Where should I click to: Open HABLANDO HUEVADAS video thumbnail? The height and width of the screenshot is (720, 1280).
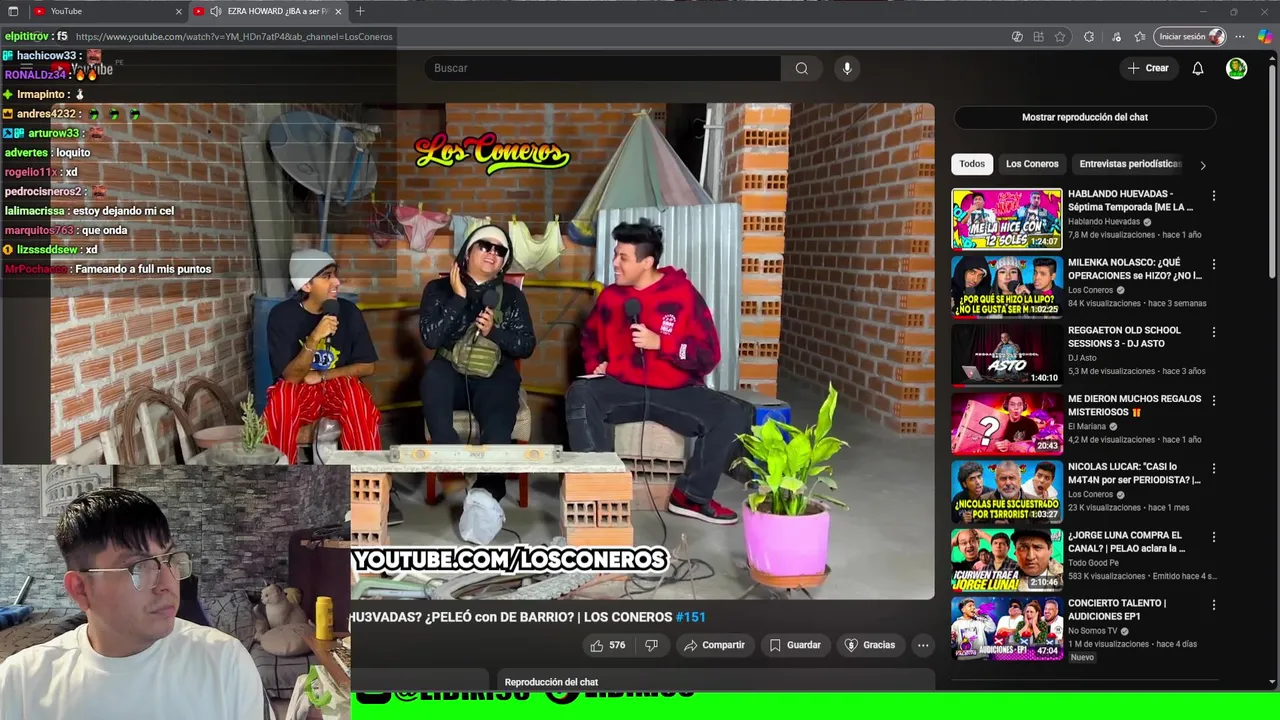tap(1007, 218)
